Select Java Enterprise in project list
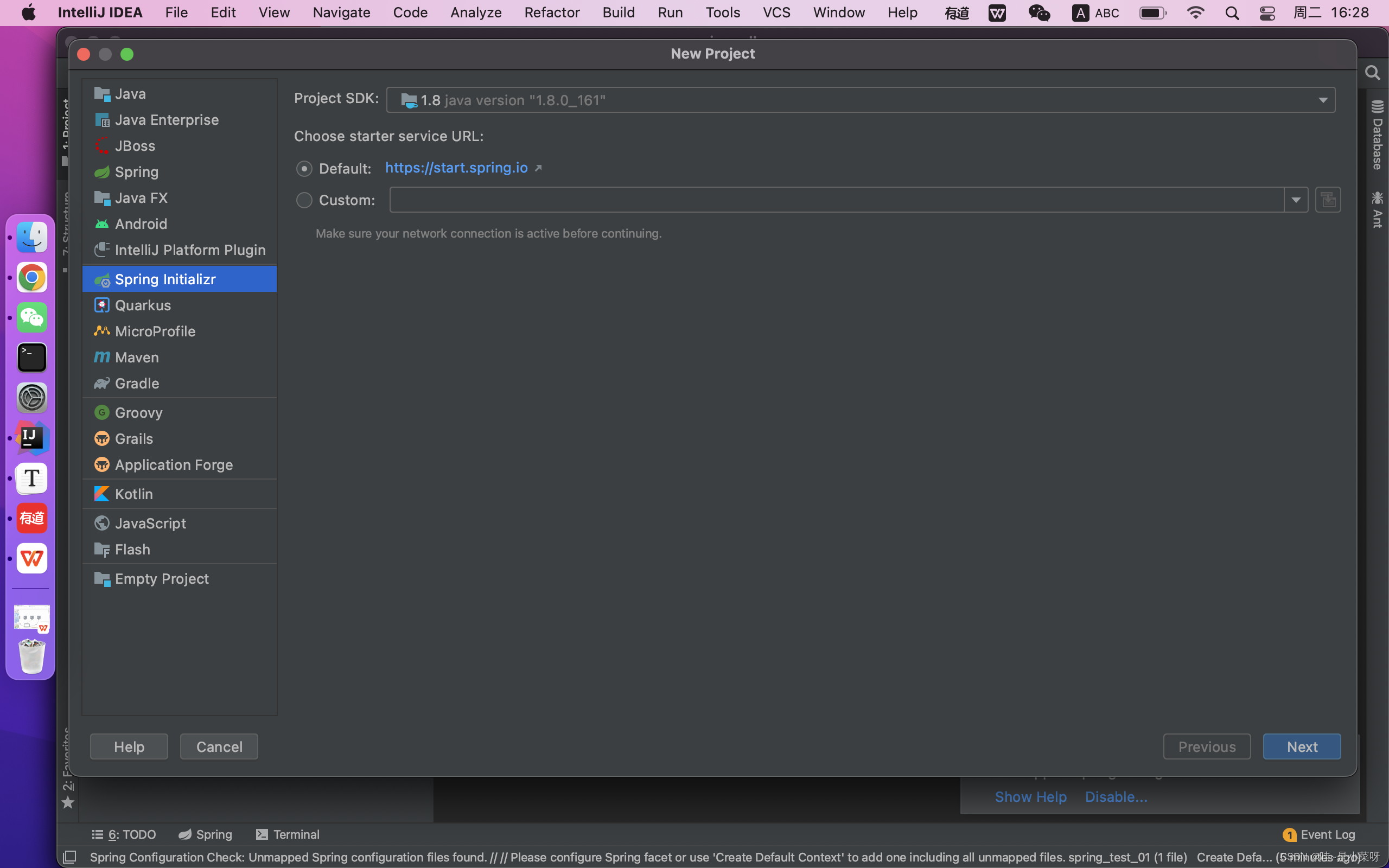1389x868 pixels. pyautogui.click(x=179, y=119)
